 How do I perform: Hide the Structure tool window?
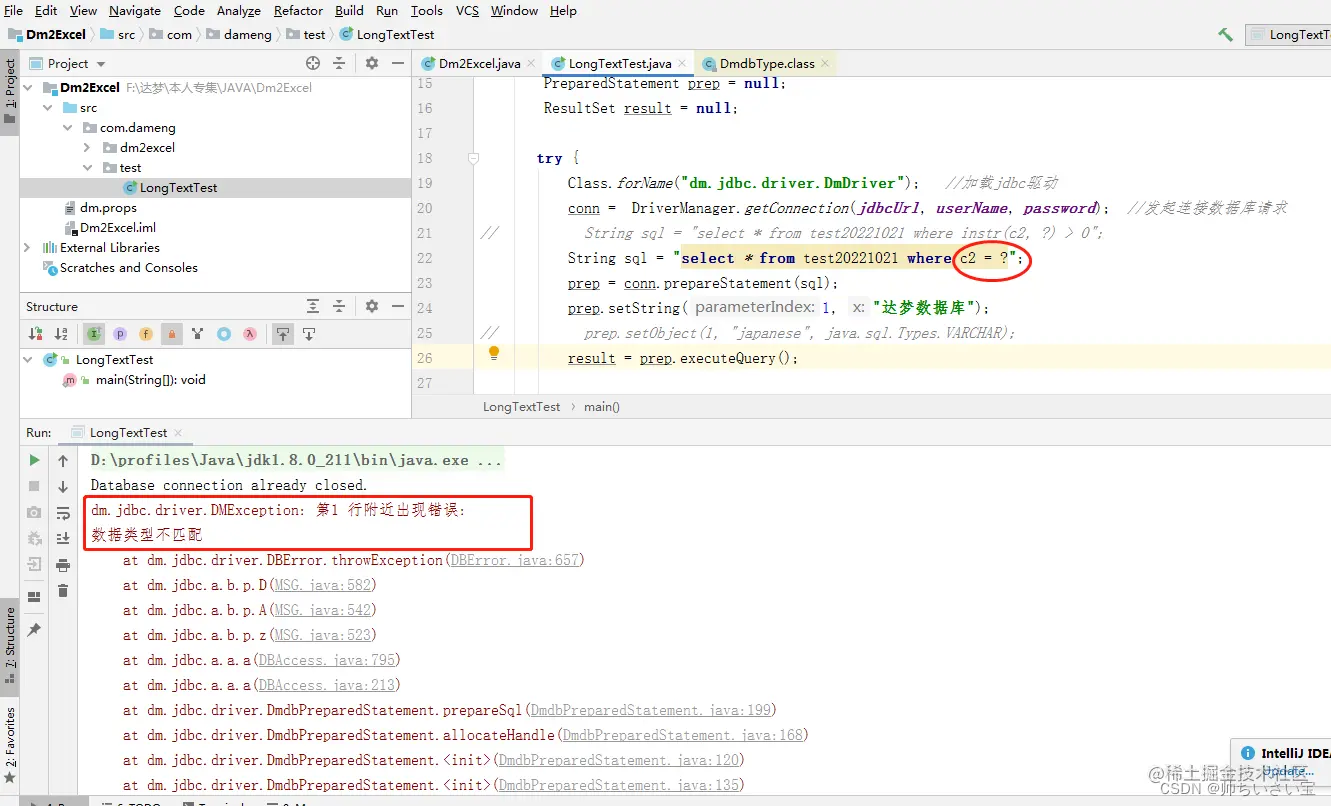tap(398, 306)
